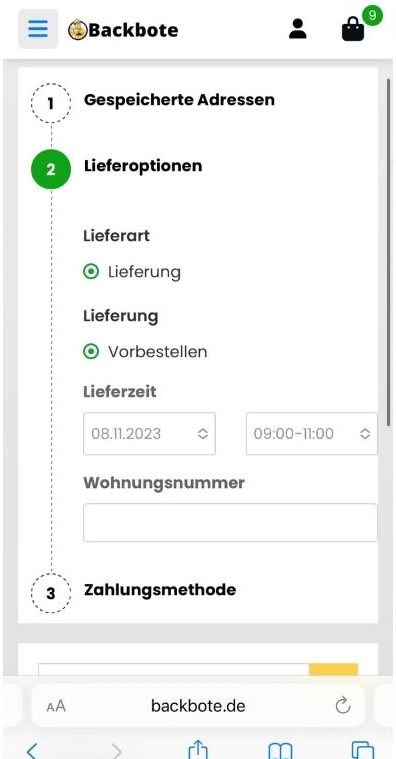The height and width of the screenshot is (759, 396).
Task: Select the Vorbestellen radio button
Action: click(x=91, y=351)
